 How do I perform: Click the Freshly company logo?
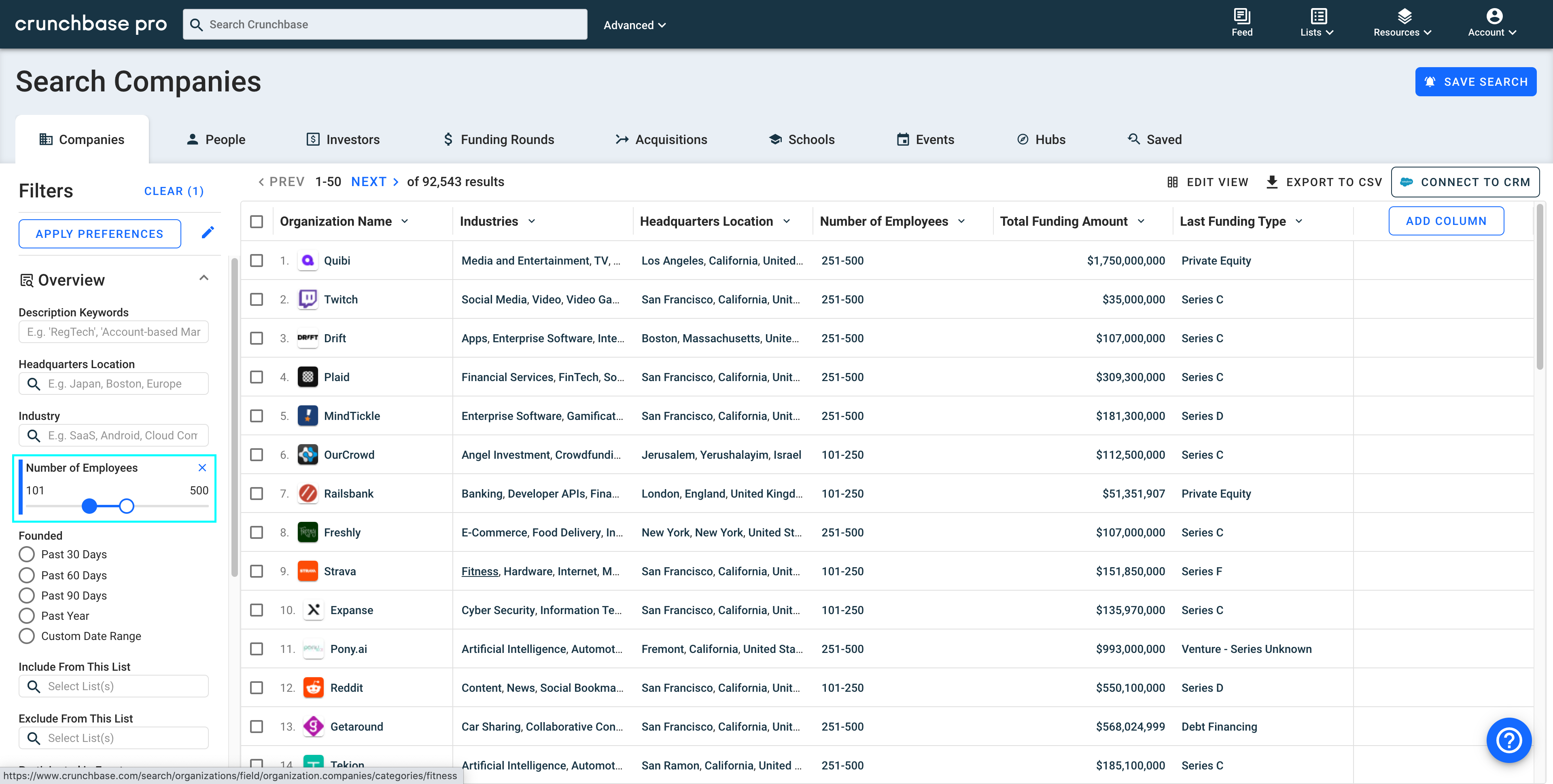click(308, 533)
